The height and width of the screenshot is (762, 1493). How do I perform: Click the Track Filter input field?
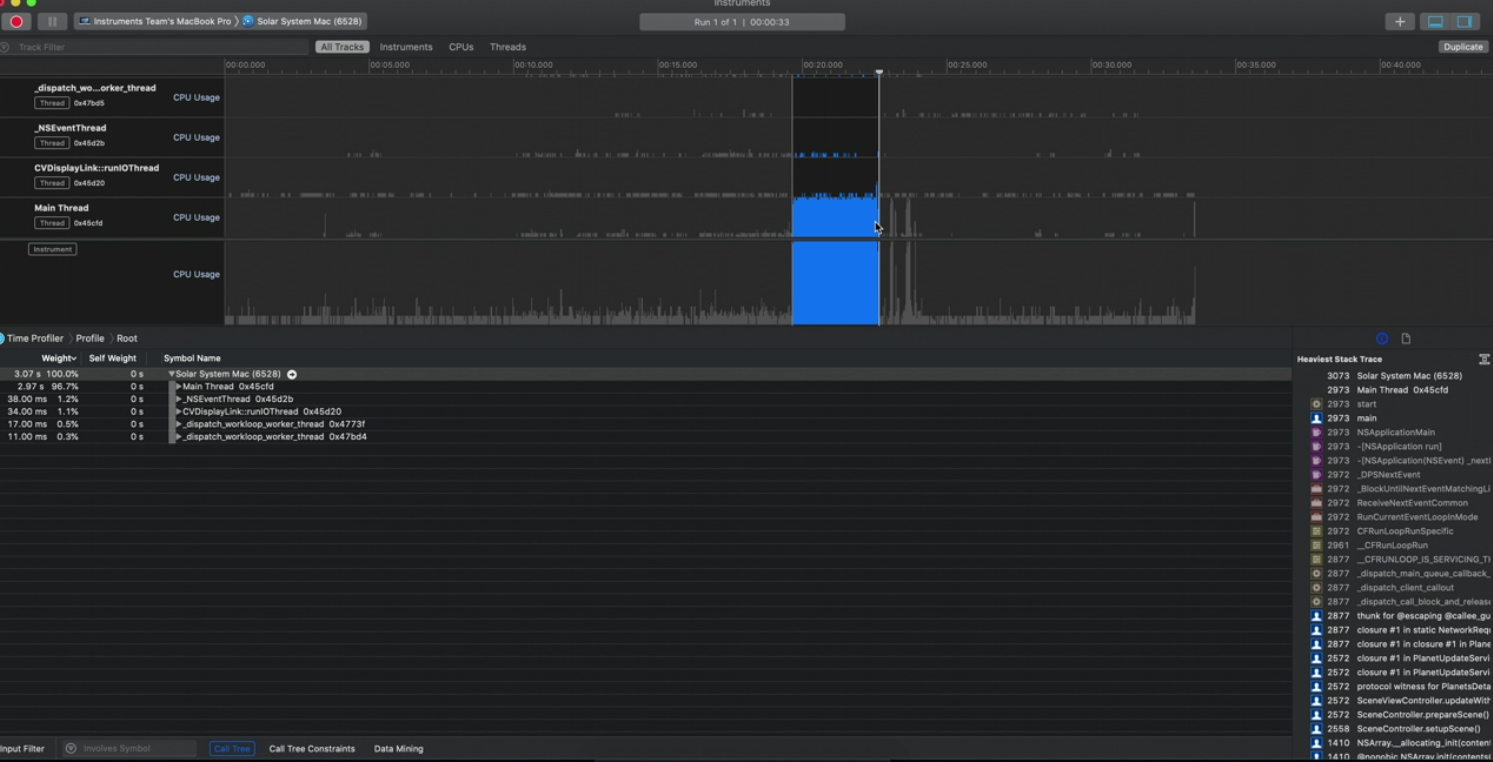pyautogui.click(x=160, y=47)
